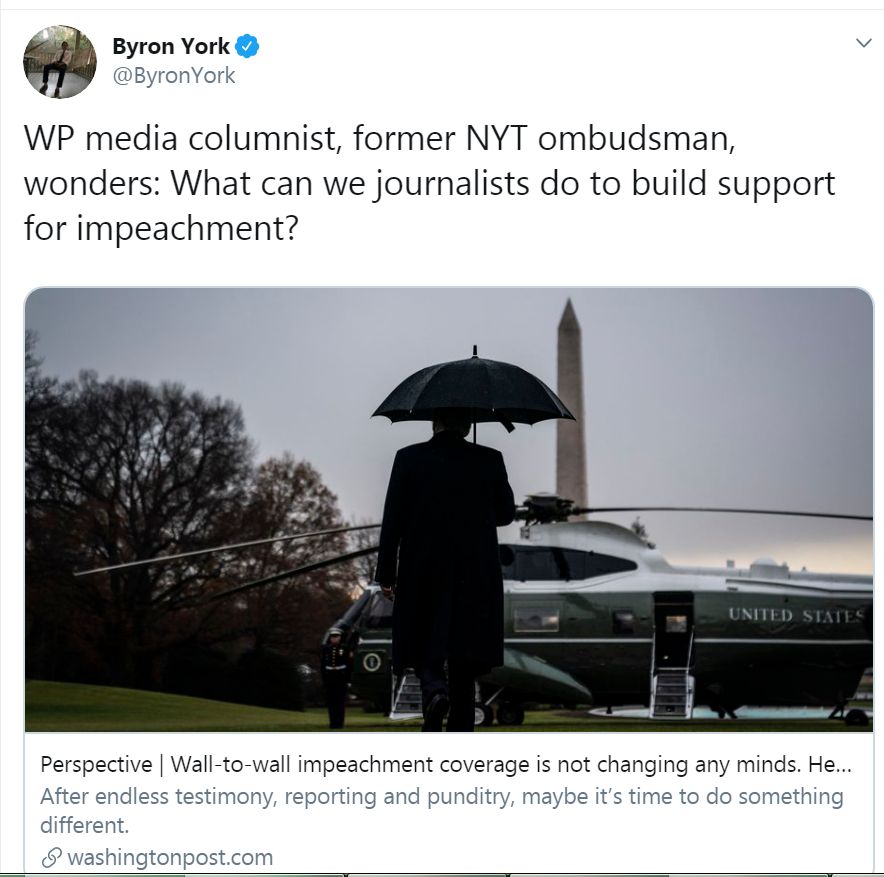Click the 'After endless testimony' card description
The image size is (884, 877).
441,810
